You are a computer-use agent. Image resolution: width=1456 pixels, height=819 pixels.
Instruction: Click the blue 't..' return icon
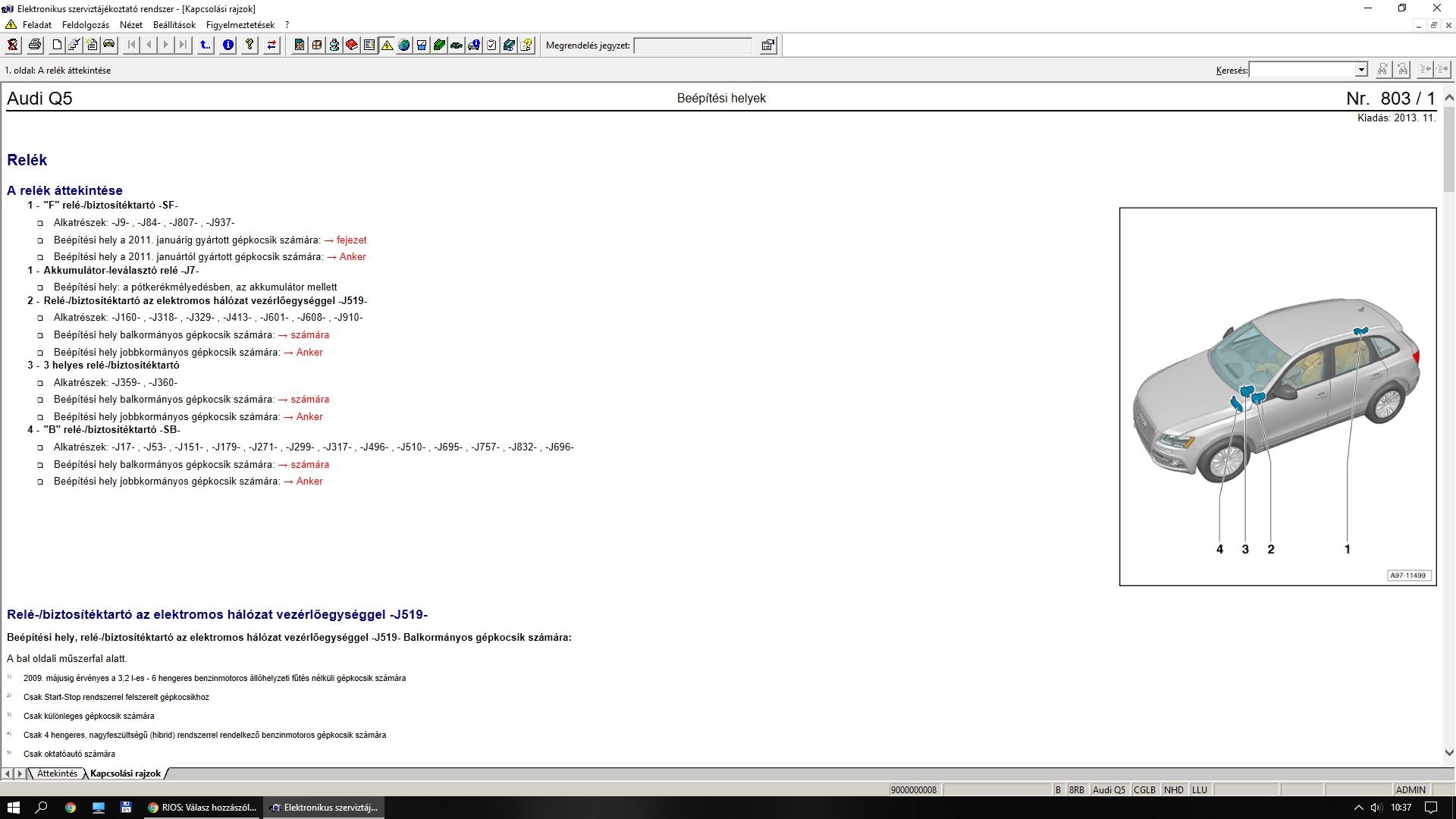point(206,45)
